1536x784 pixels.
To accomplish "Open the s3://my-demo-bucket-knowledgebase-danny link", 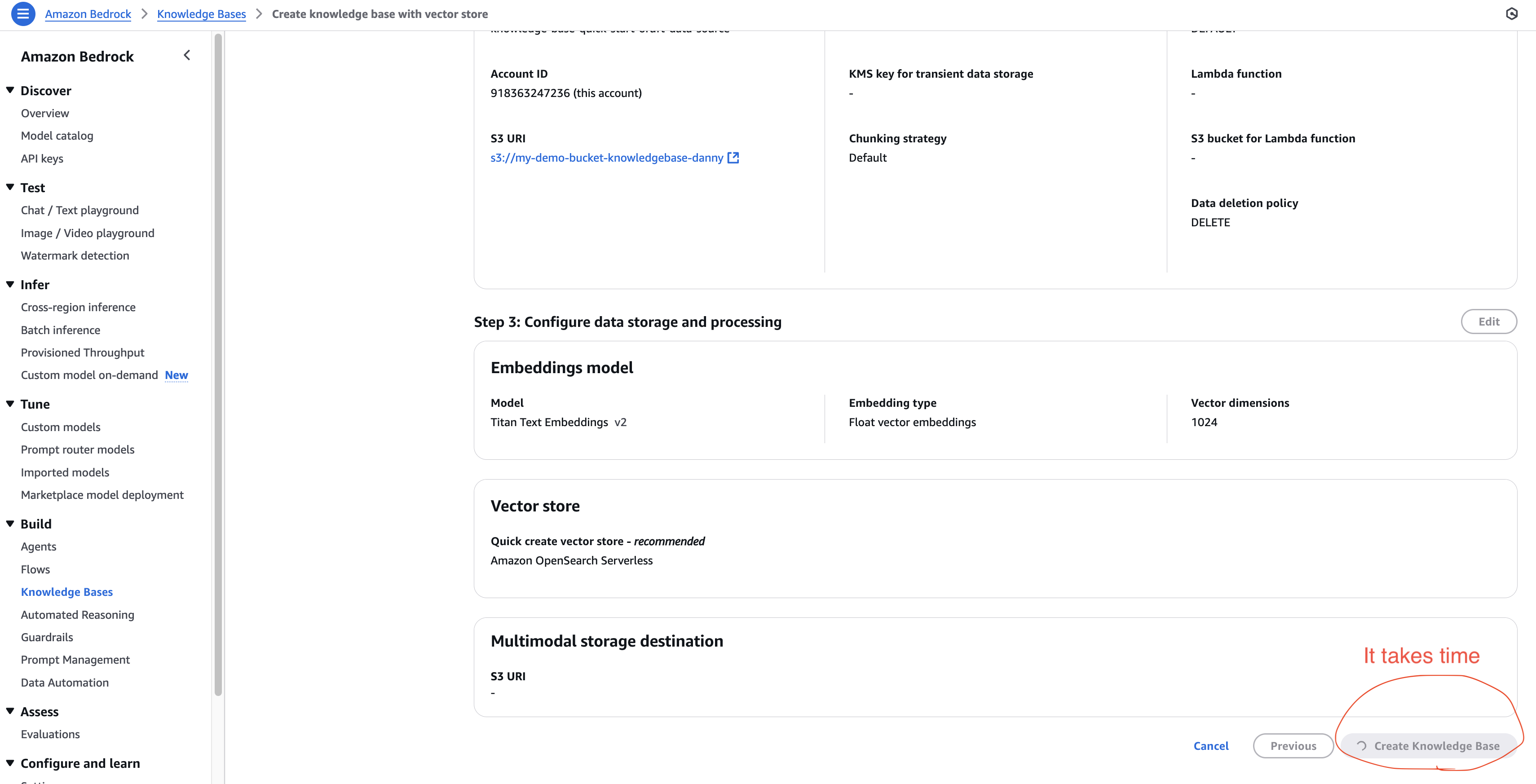I will (606, 158).
